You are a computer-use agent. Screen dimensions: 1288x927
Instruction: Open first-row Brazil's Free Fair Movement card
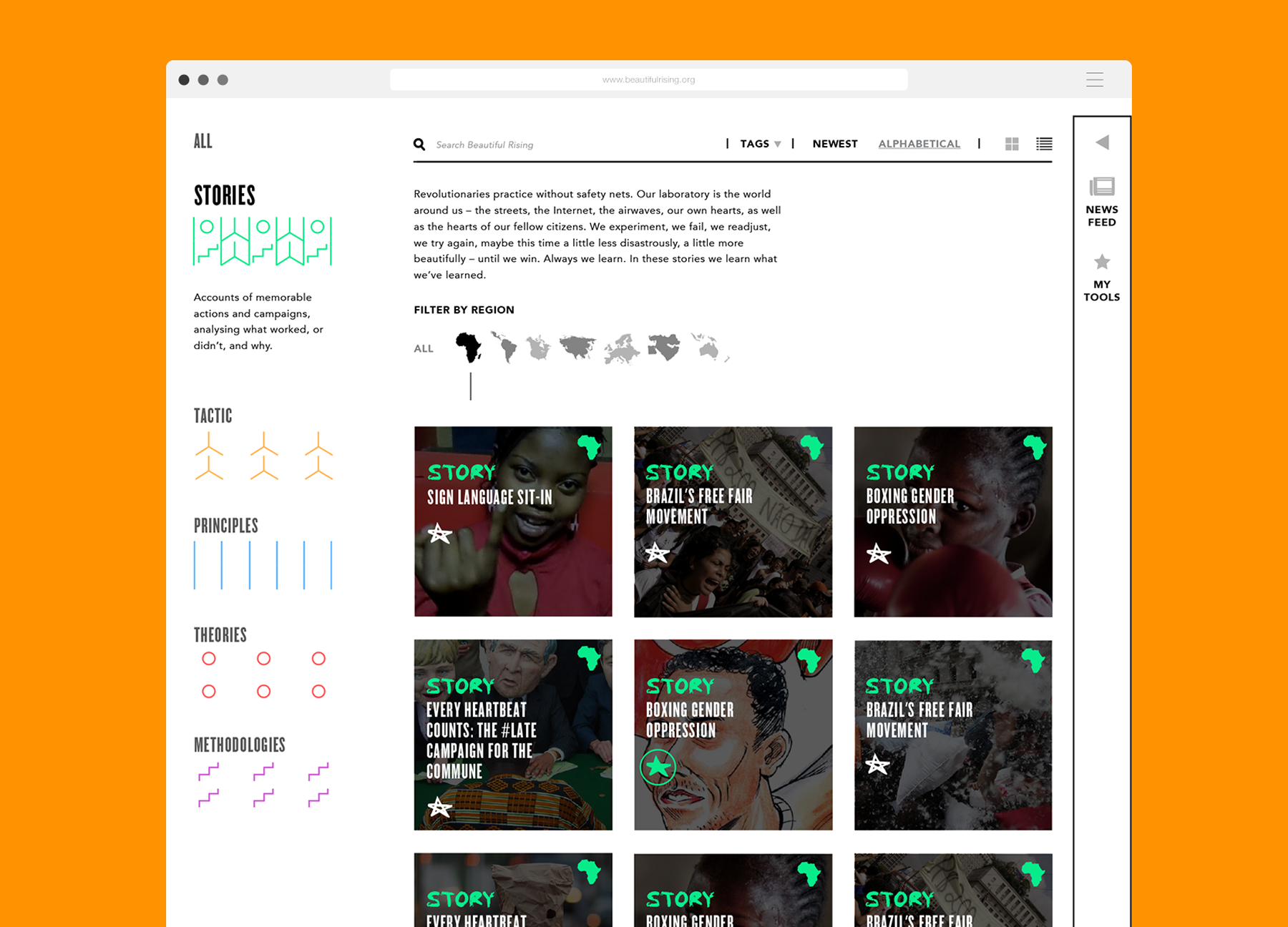coord(733,521)
